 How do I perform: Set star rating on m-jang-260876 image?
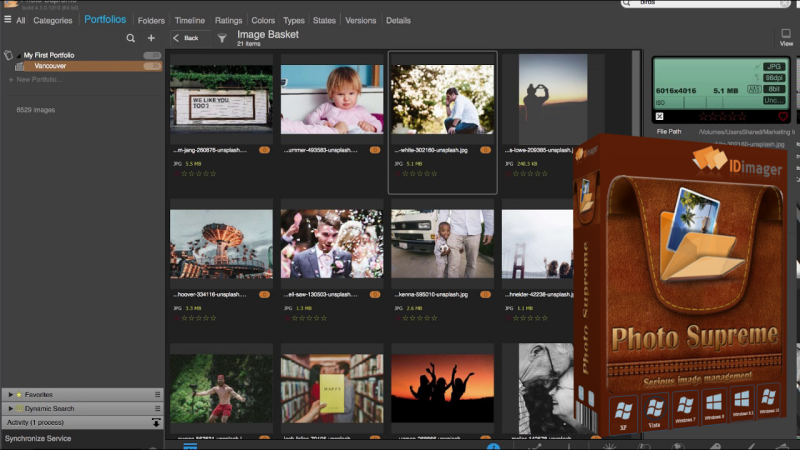click(x=199, y=174)
